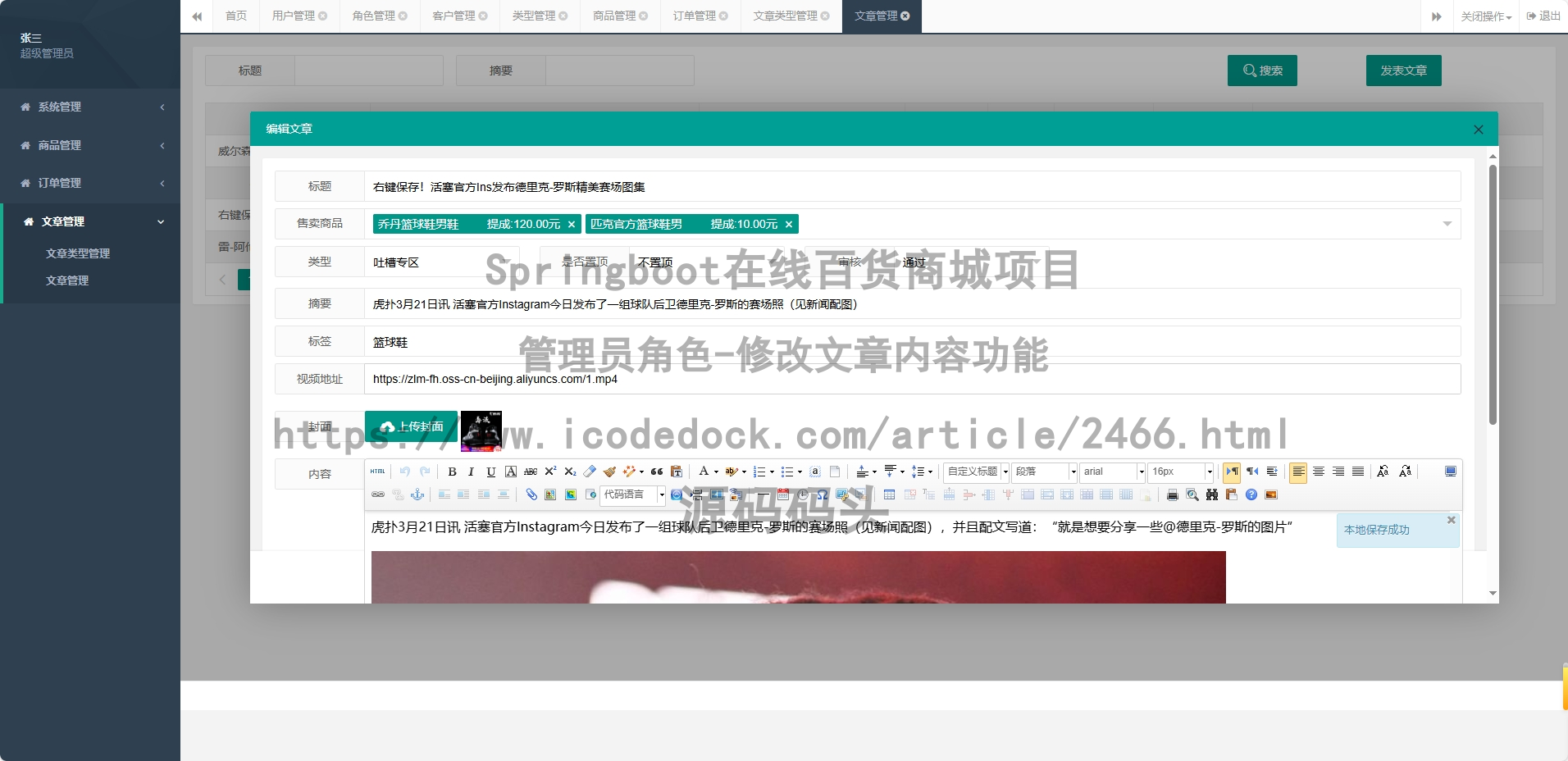This screenshot has width=1568, height=761.
Task: Click the eraser clear-format icon
Action: [590, 472]
